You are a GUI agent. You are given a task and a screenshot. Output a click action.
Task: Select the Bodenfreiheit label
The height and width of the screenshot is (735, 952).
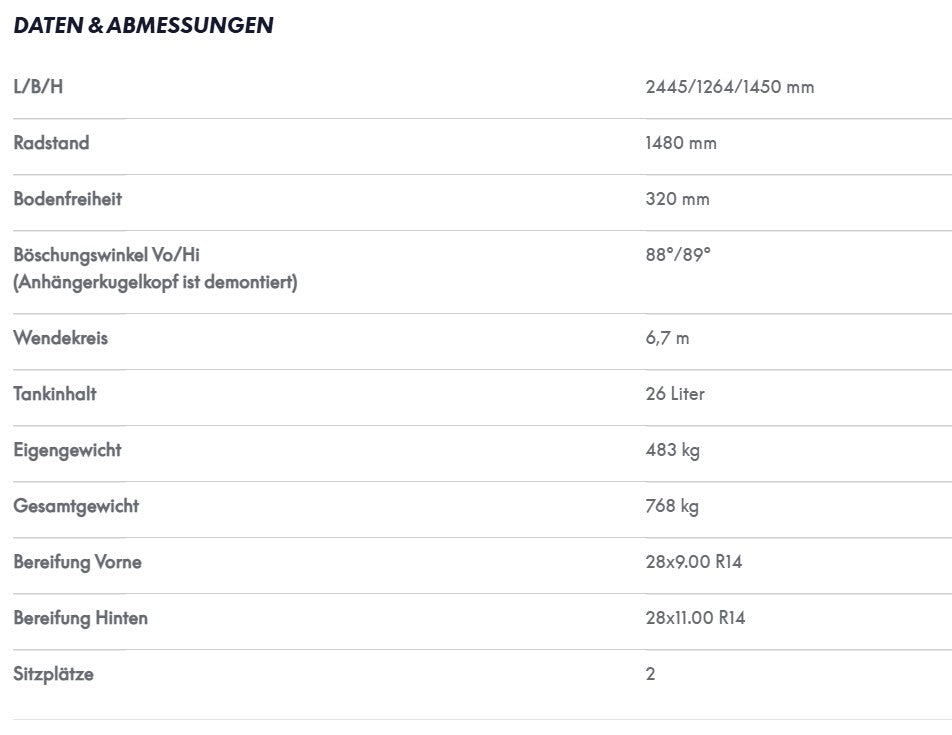click(x=67, y=198)
